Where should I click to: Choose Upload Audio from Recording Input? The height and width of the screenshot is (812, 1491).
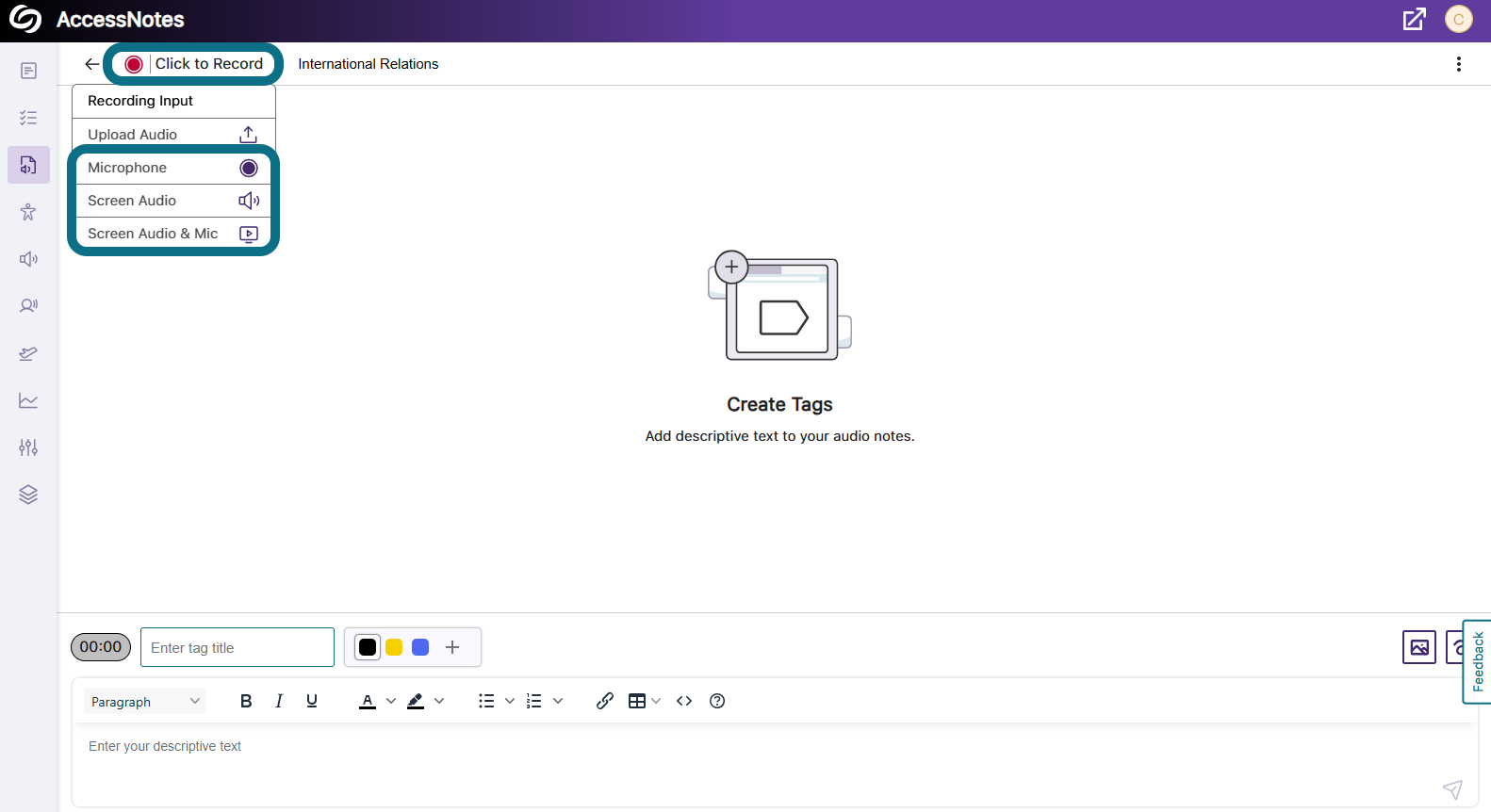point(173,135)
